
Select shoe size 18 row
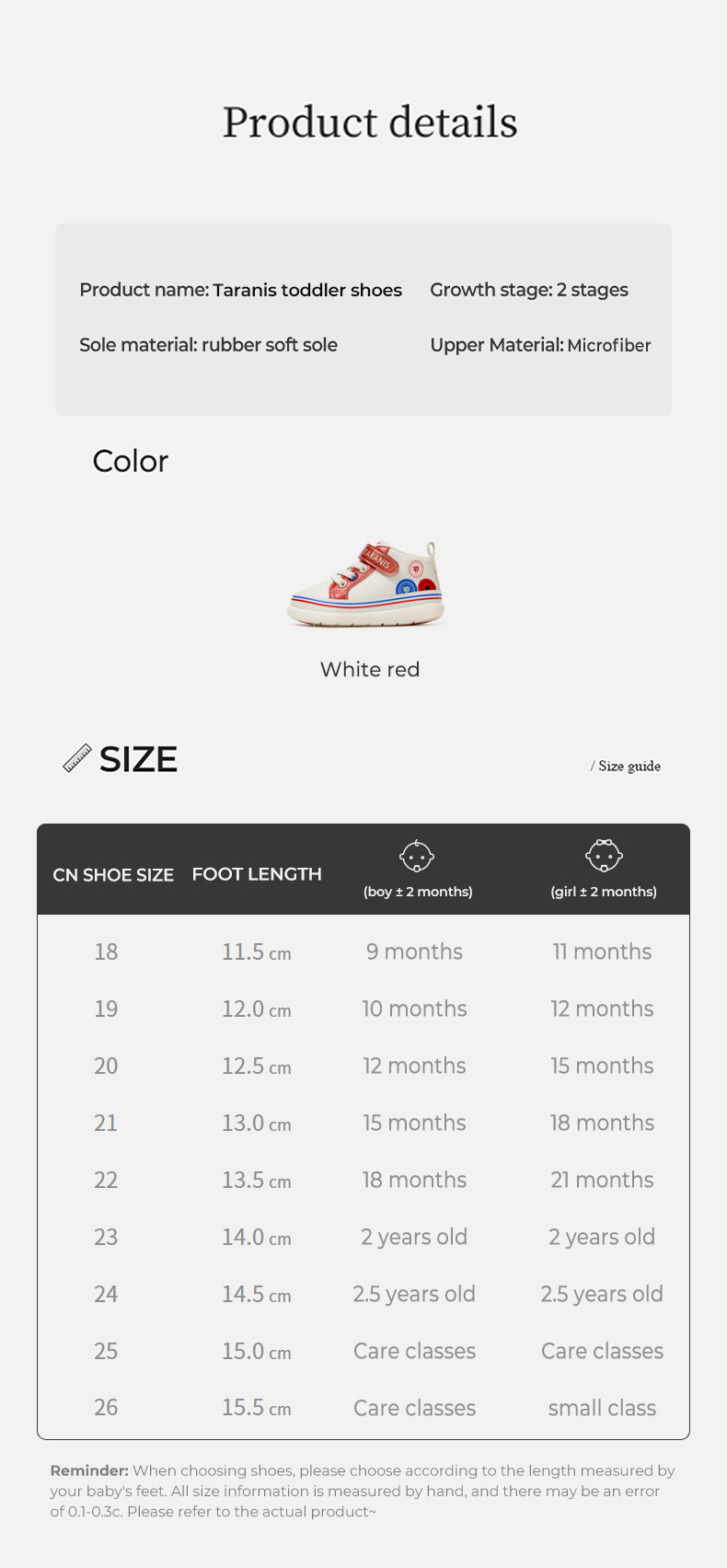(106, 951)
